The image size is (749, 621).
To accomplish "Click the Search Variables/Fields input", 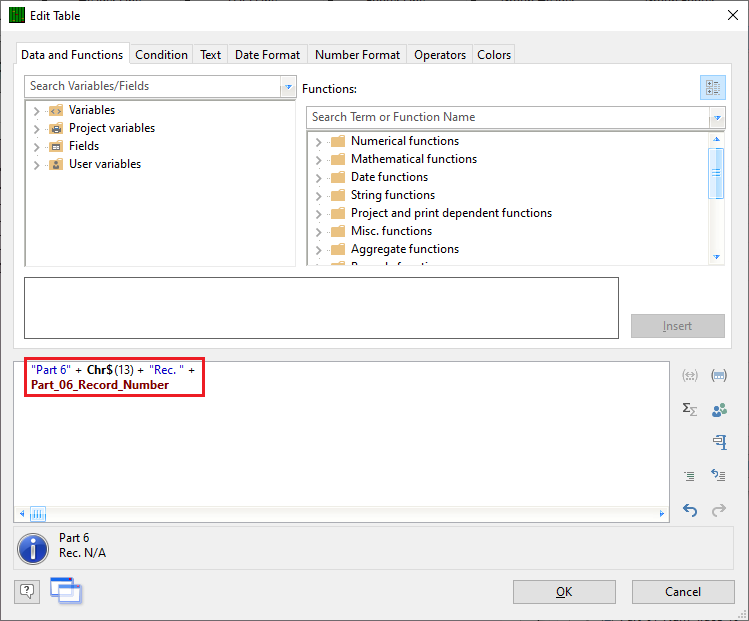I will point(153,86).
